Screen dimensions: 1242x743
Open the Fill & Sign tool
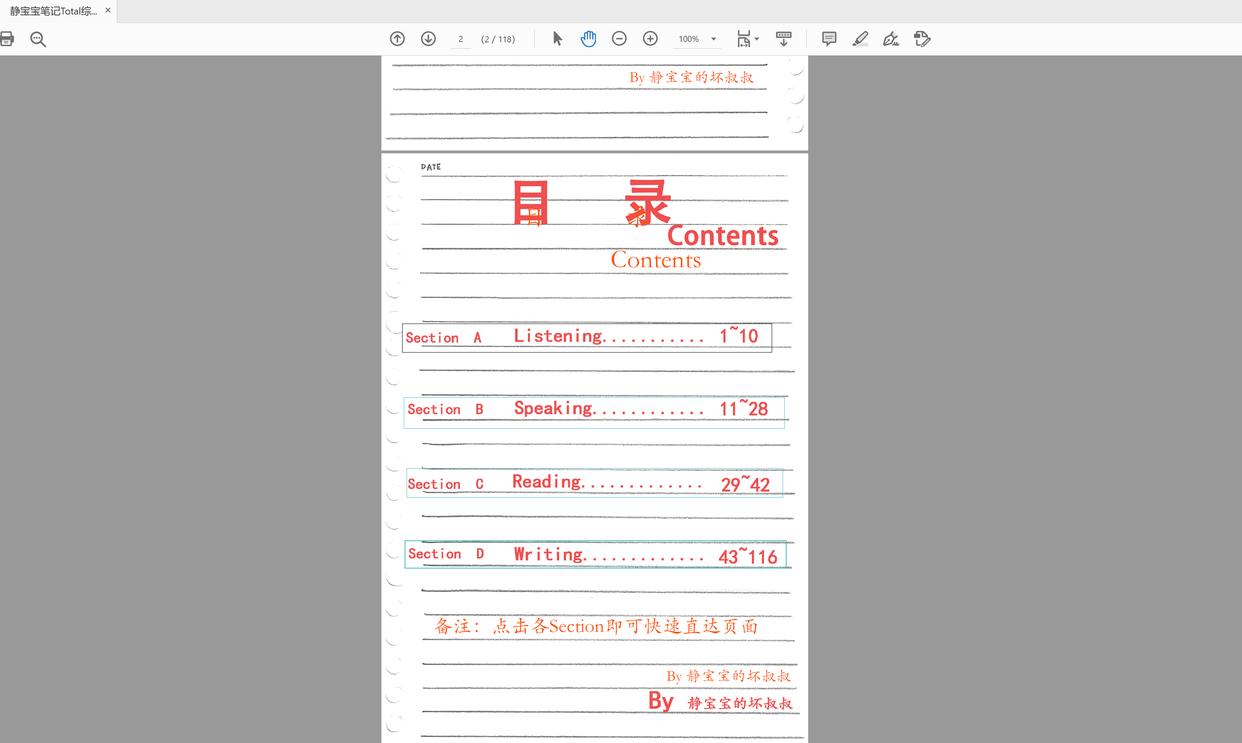click(x=890, y=38)
